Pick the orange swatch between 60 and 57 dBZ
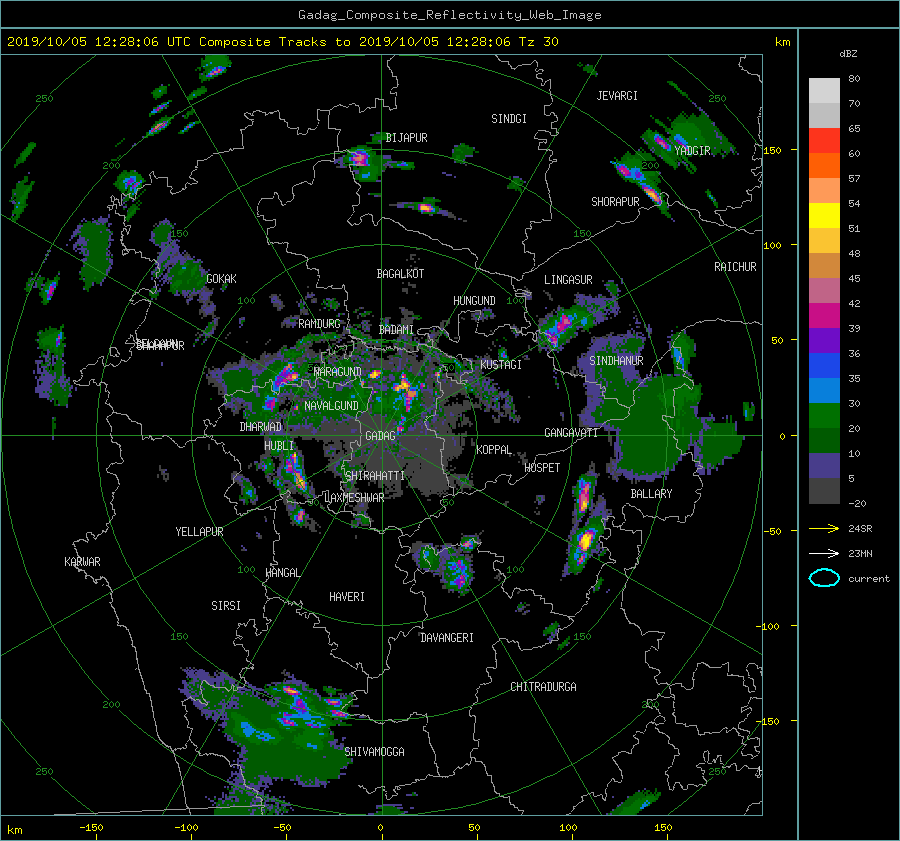The width and height of the screenshot is (900, 841). (824, 165)
